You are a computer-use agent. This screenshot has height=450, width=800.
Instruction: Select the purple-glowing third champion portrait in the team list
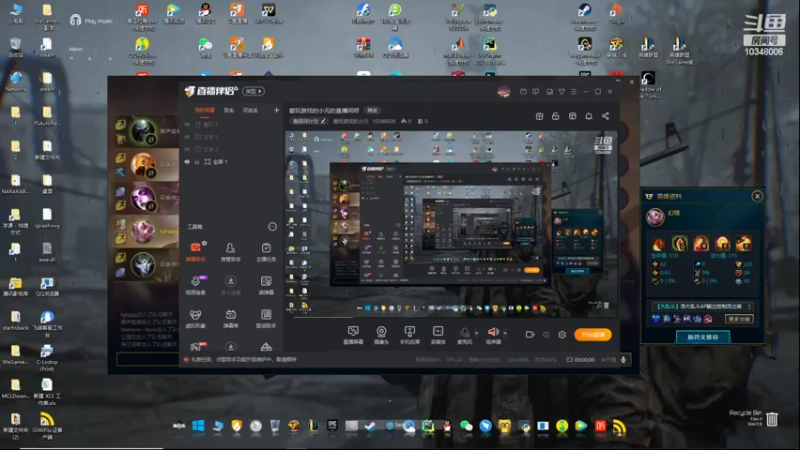(x=143, y=198)
